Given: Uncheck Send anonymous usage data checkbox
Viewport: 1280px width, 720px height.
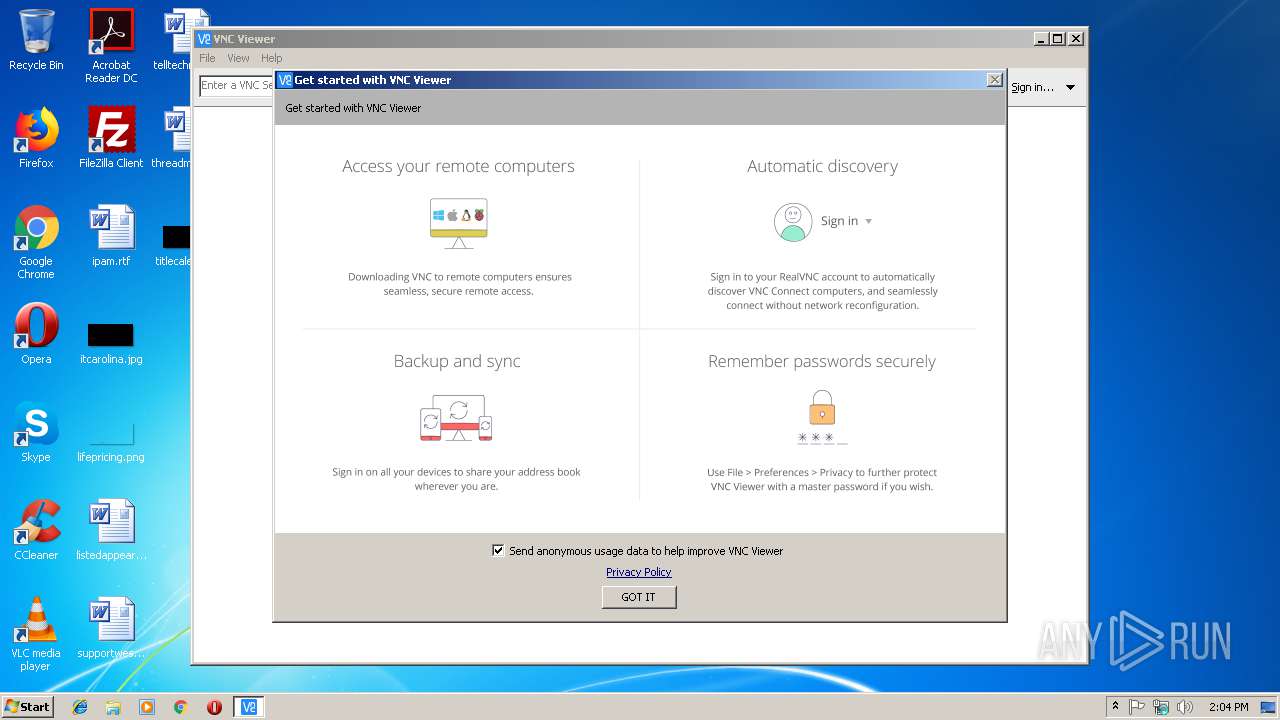Looking at the screenshot, I should click(498, 550).
